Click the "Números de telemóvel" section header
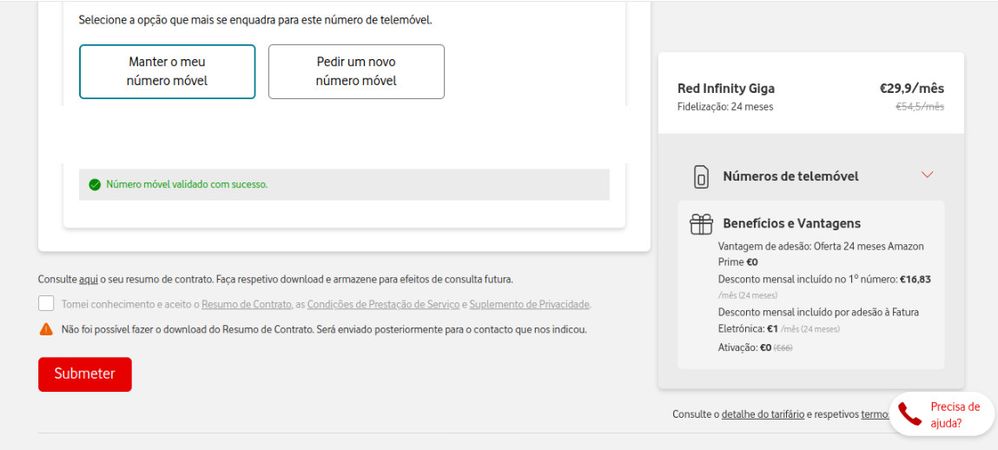 (x=790, y=177)
